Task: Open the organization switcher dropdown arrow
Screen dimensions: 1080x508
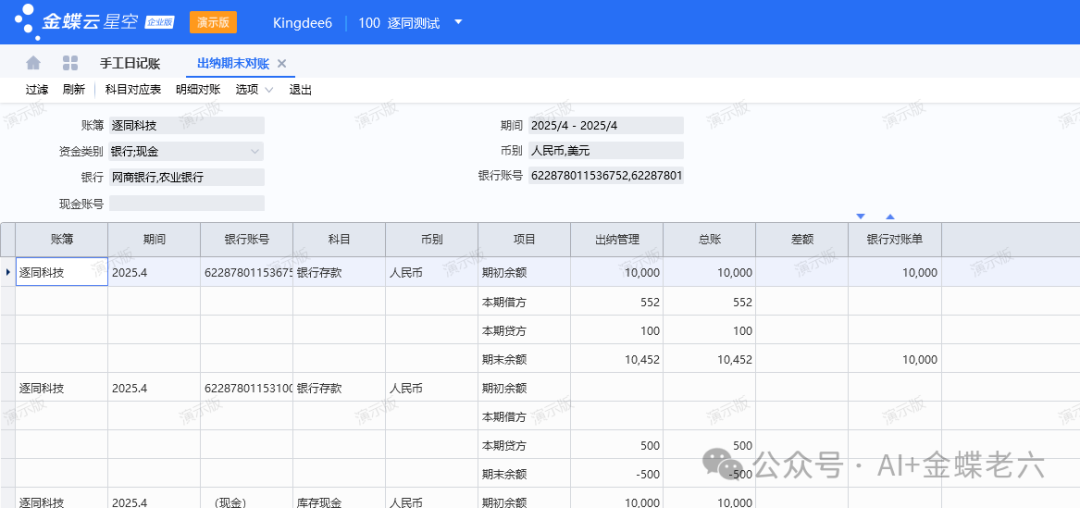Action: [x=458, y=22]
